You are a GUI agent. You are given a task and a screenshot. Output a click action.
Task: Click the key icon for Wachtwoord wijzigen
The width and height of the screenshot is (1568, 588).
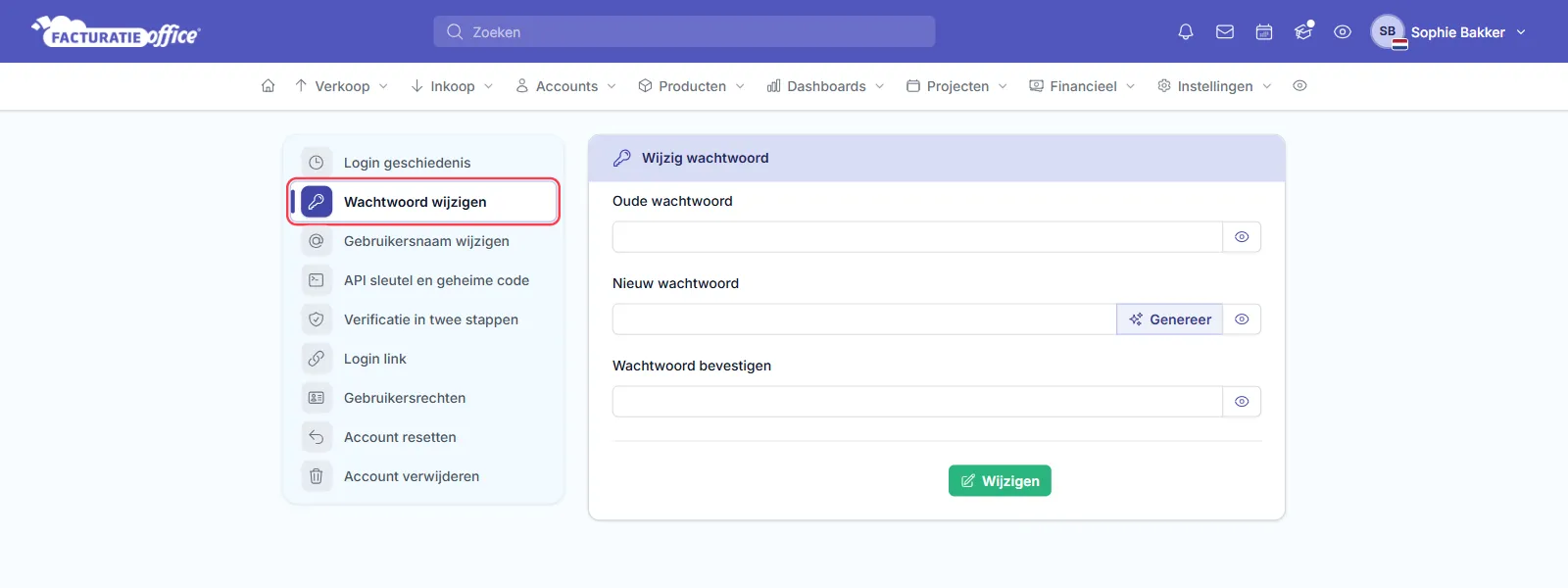click(x=317, y=202)
